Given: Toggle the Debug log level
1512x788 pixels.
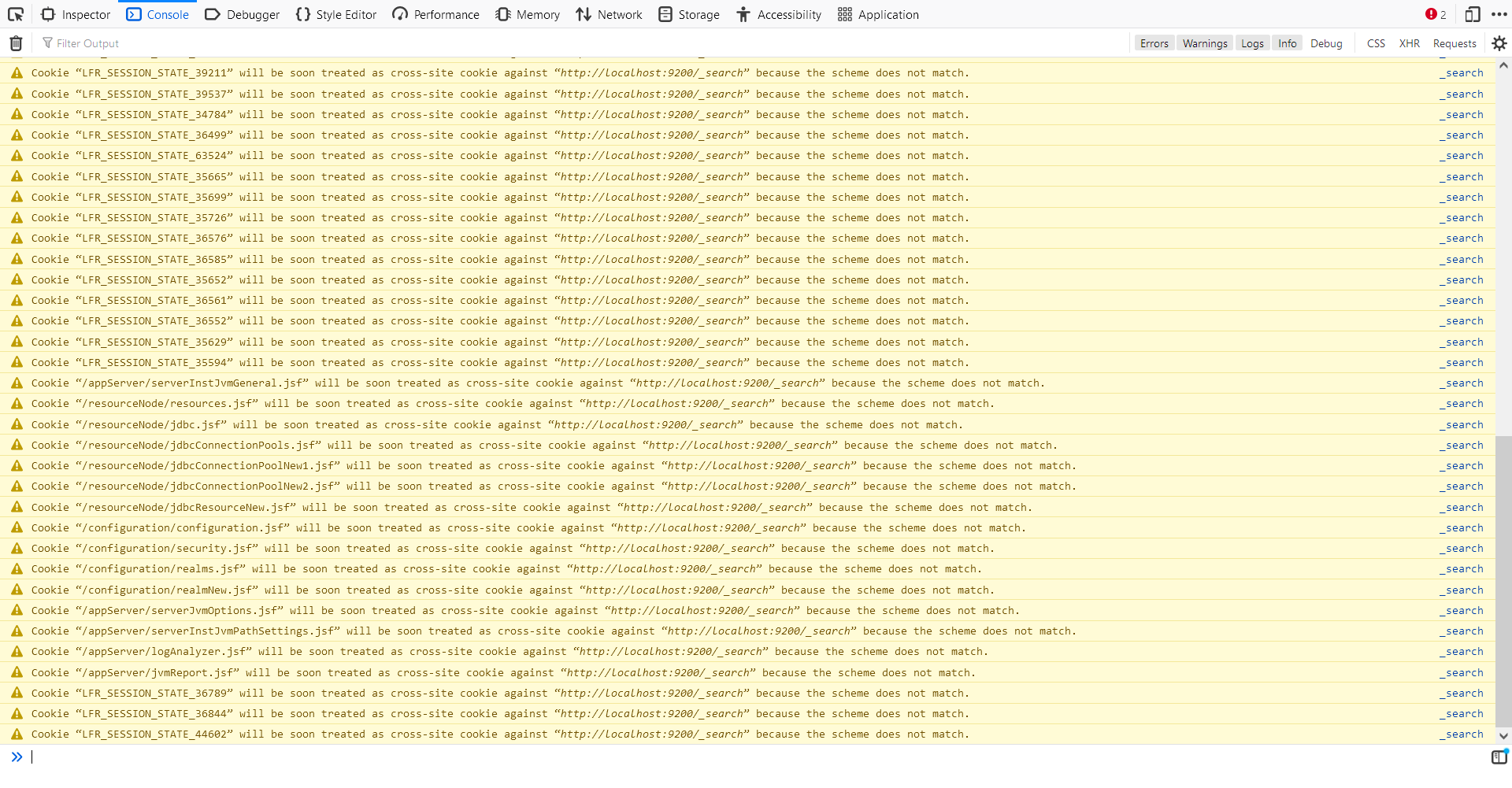Looking at the screenshot, I should [x=1326, y=43].
